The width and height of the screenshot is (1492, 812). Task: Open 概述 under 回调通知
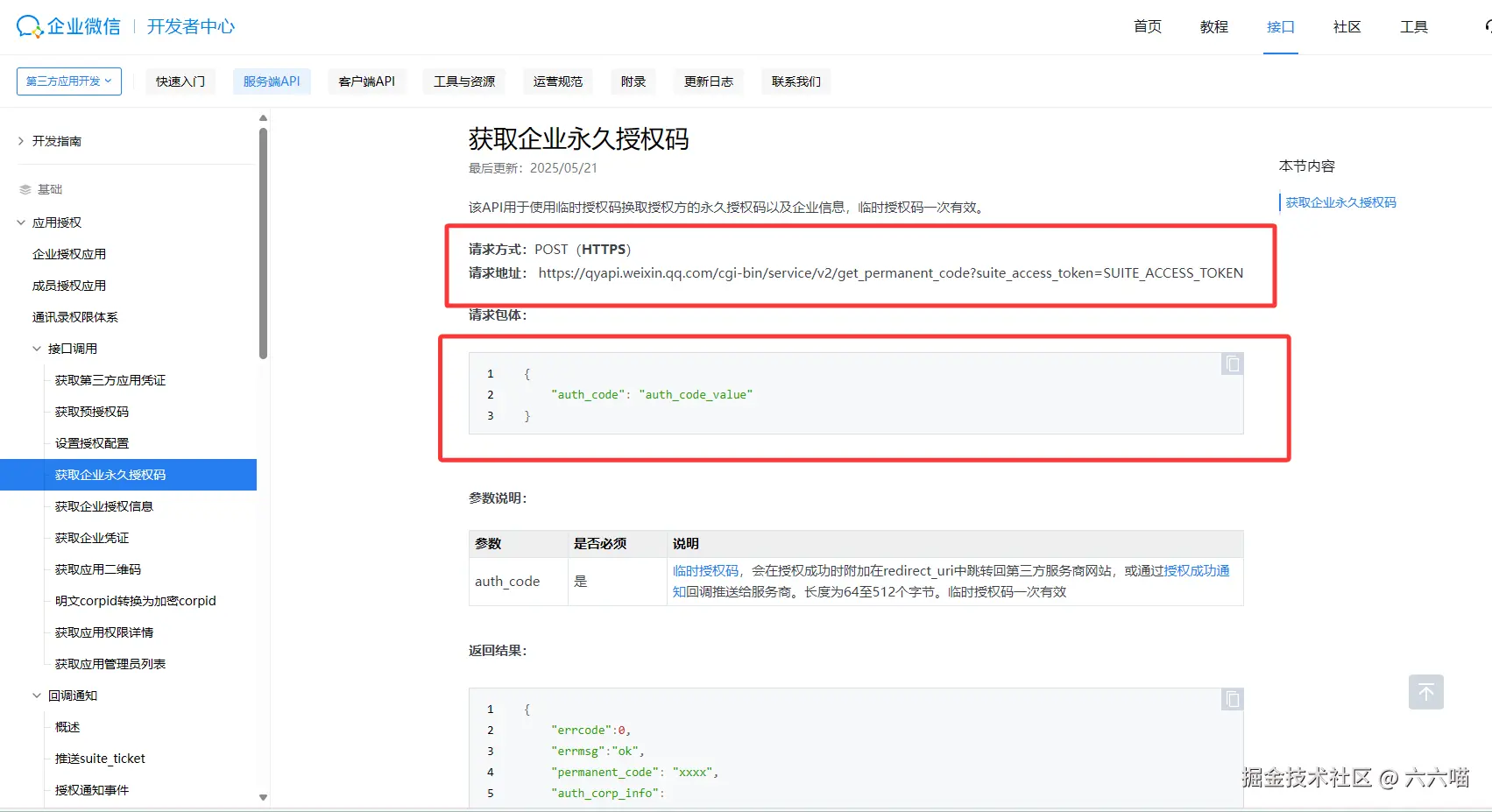tap(67, 727)
